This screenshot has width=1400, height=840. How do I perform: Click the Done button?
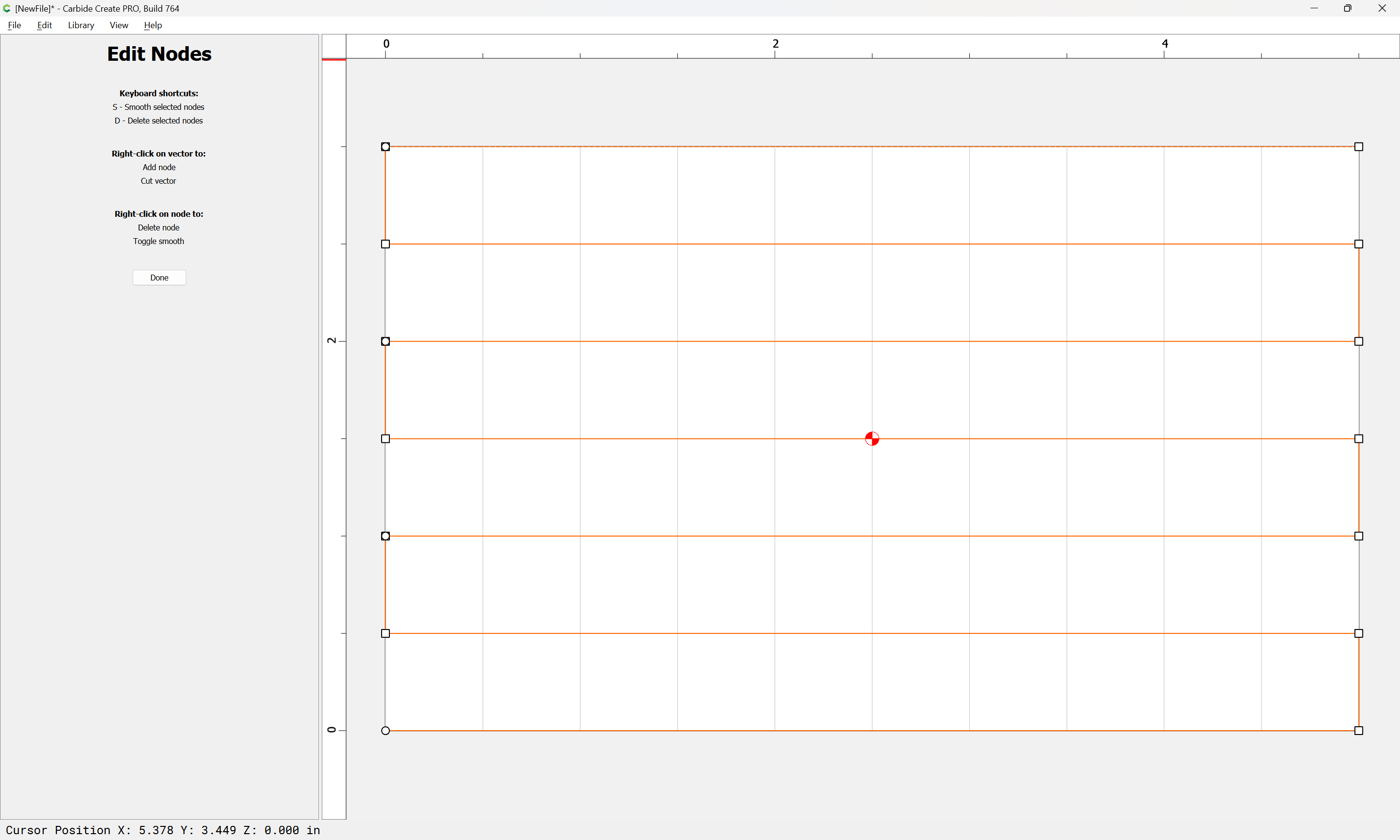click(159, 278)
